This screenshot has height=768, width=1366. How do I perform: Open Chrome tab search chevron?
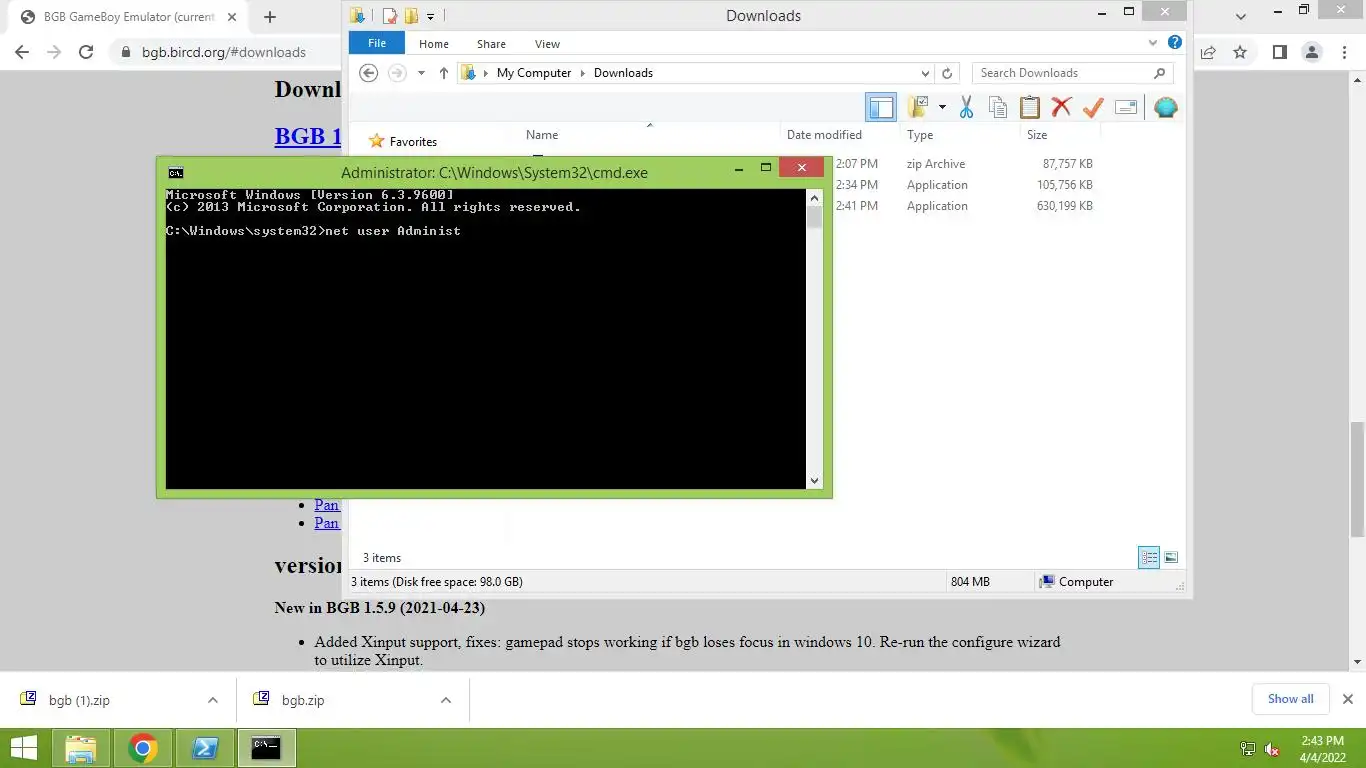click(x=1241, y=16)
